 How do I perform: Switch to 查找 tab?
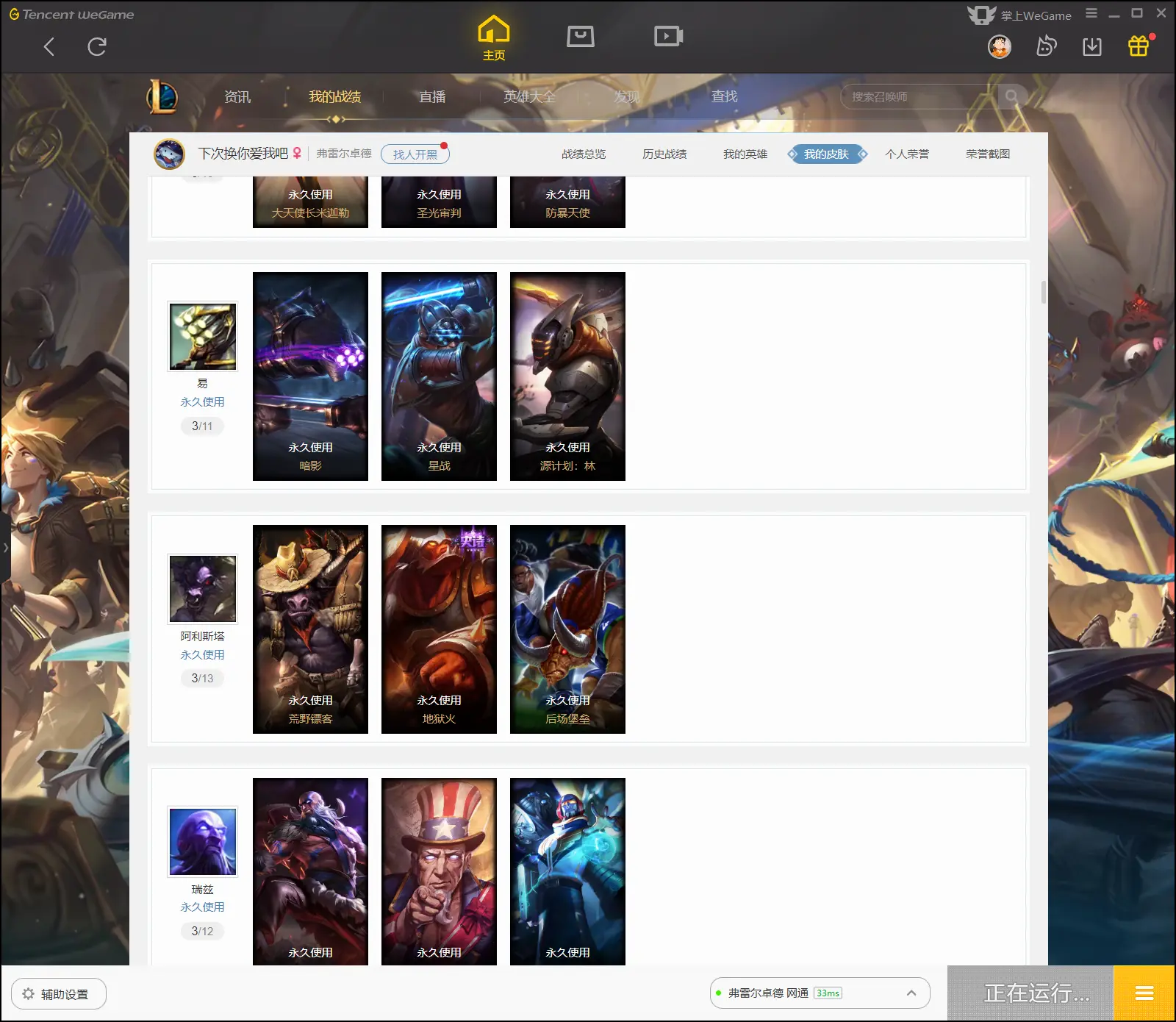[x=724, y=96]
